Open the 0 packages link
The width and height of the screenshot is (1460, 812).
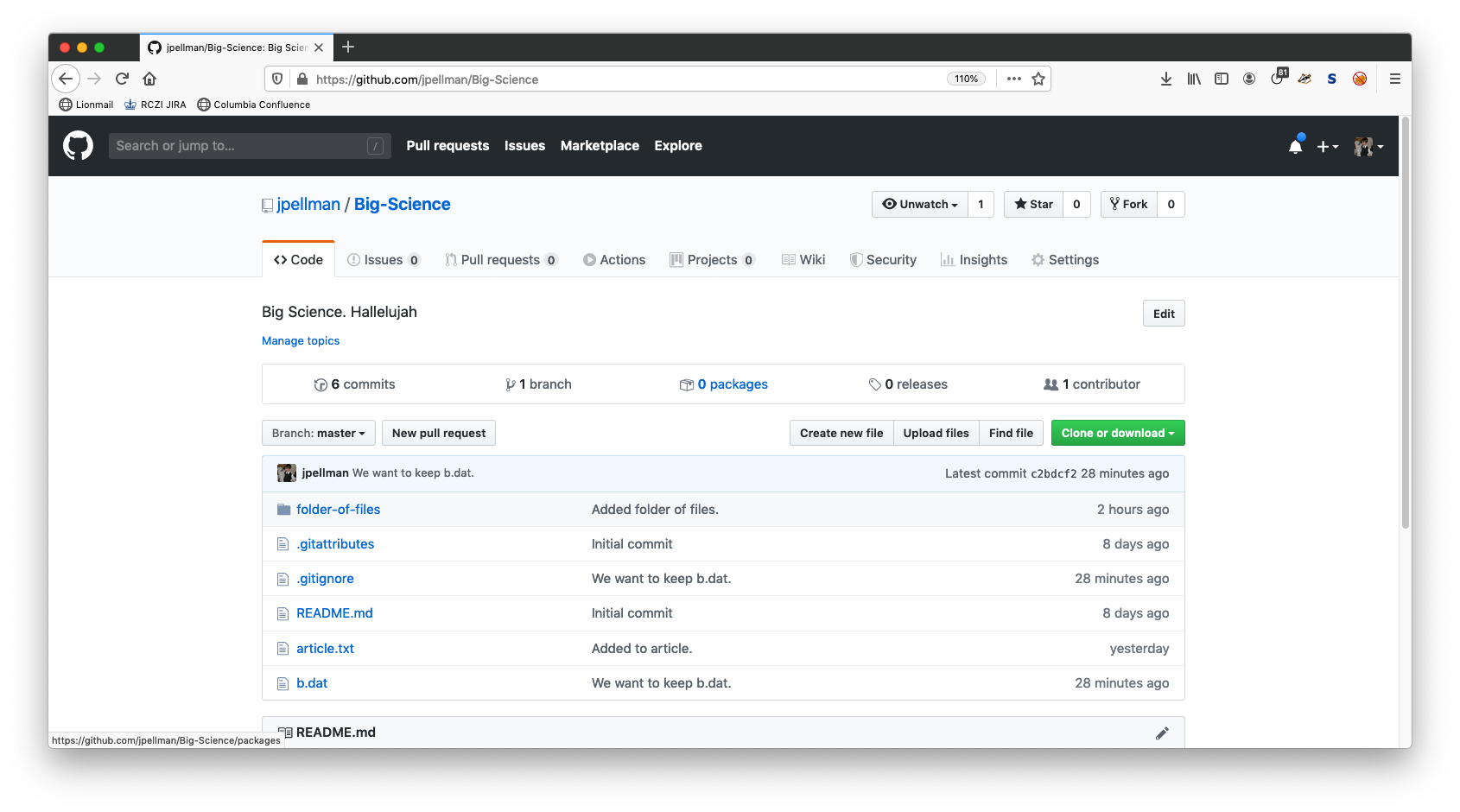(x=724, y=384)
